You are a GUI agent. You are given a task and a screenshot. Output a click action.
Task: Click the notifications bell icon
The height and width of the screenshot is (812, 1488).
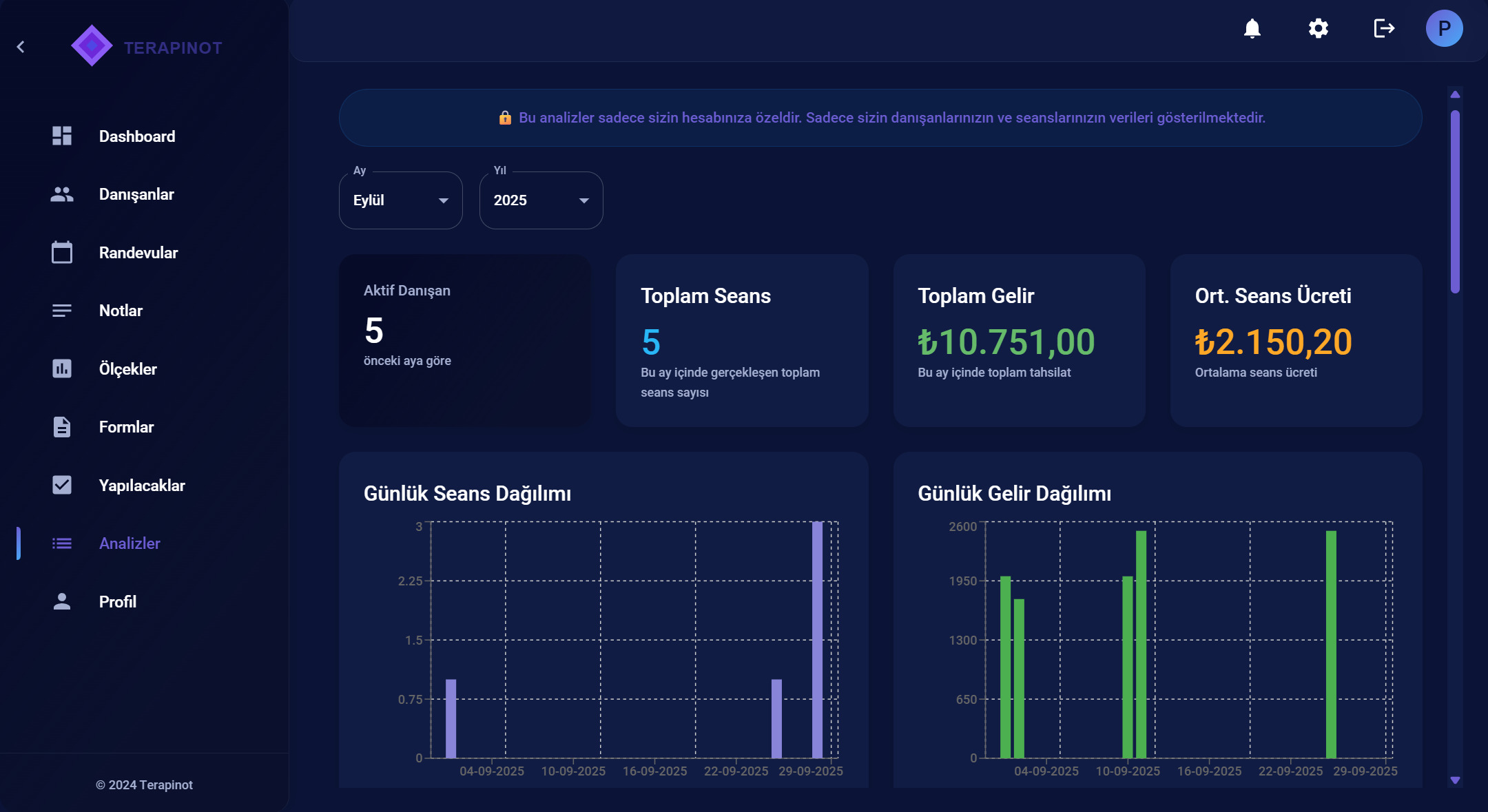tap(1252, 28)
